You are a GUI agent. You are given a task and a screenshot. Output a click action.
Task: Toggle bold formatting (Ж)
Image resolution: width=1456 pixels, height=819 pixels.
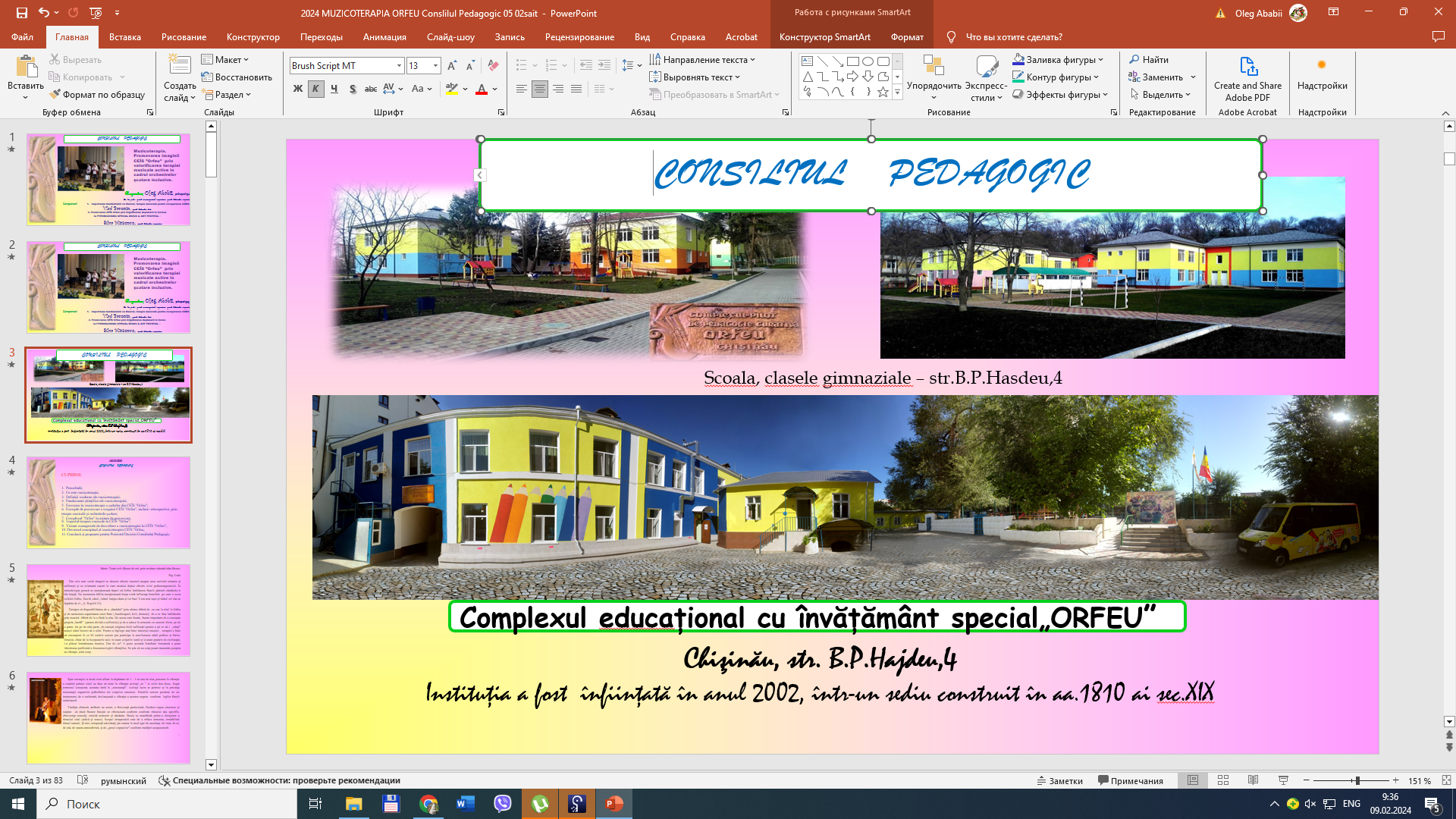click(297, 89)
